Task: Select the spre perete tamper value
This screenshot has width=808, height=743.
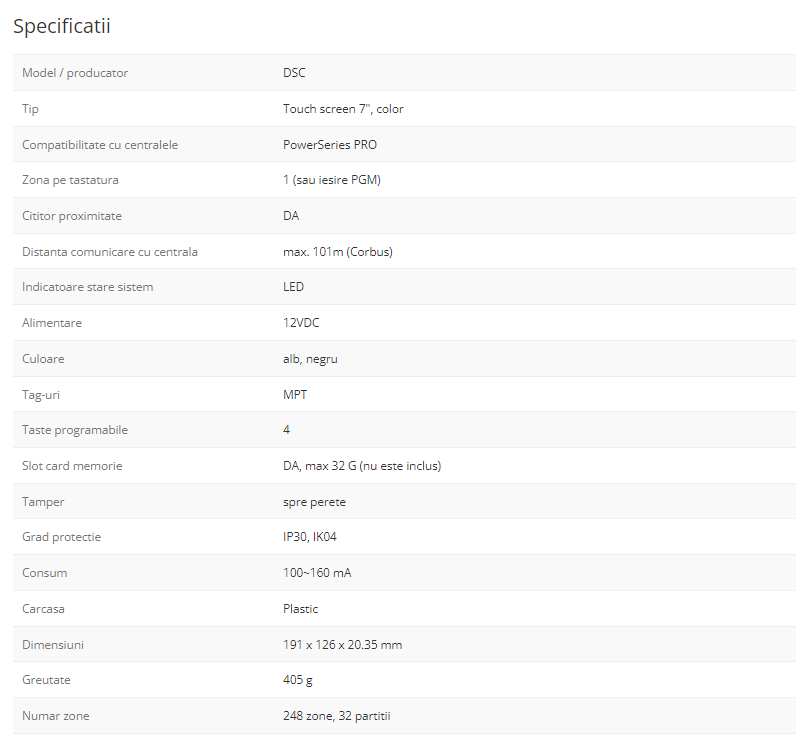Action: 314,502
